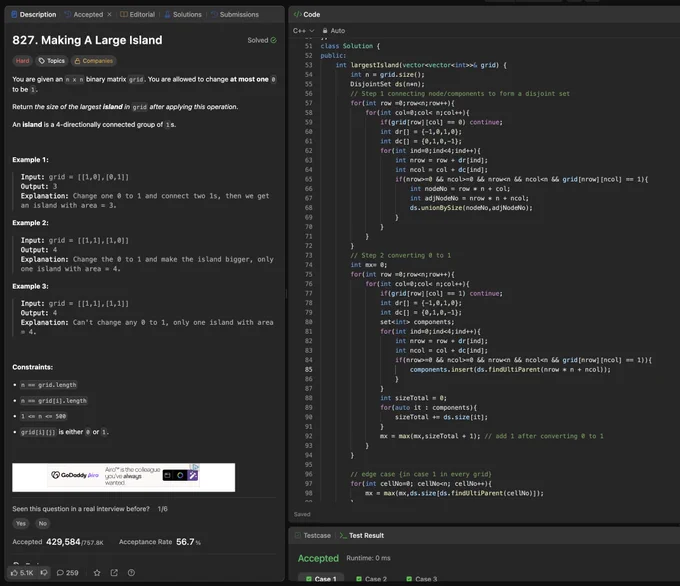Click the Code panel icon
The width and height of the screenshot is (680, 586).
(298, 14)
